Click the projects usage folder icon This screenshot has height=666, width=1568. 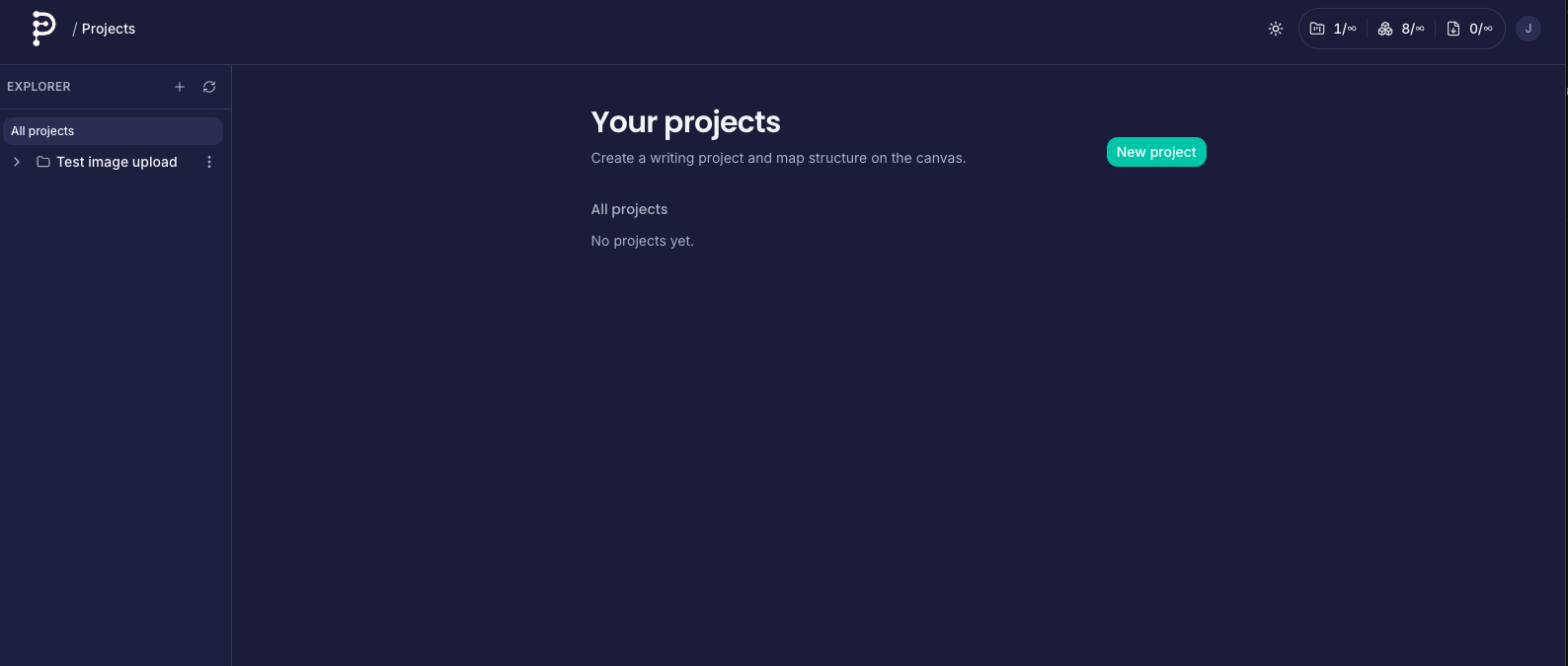1317,29
